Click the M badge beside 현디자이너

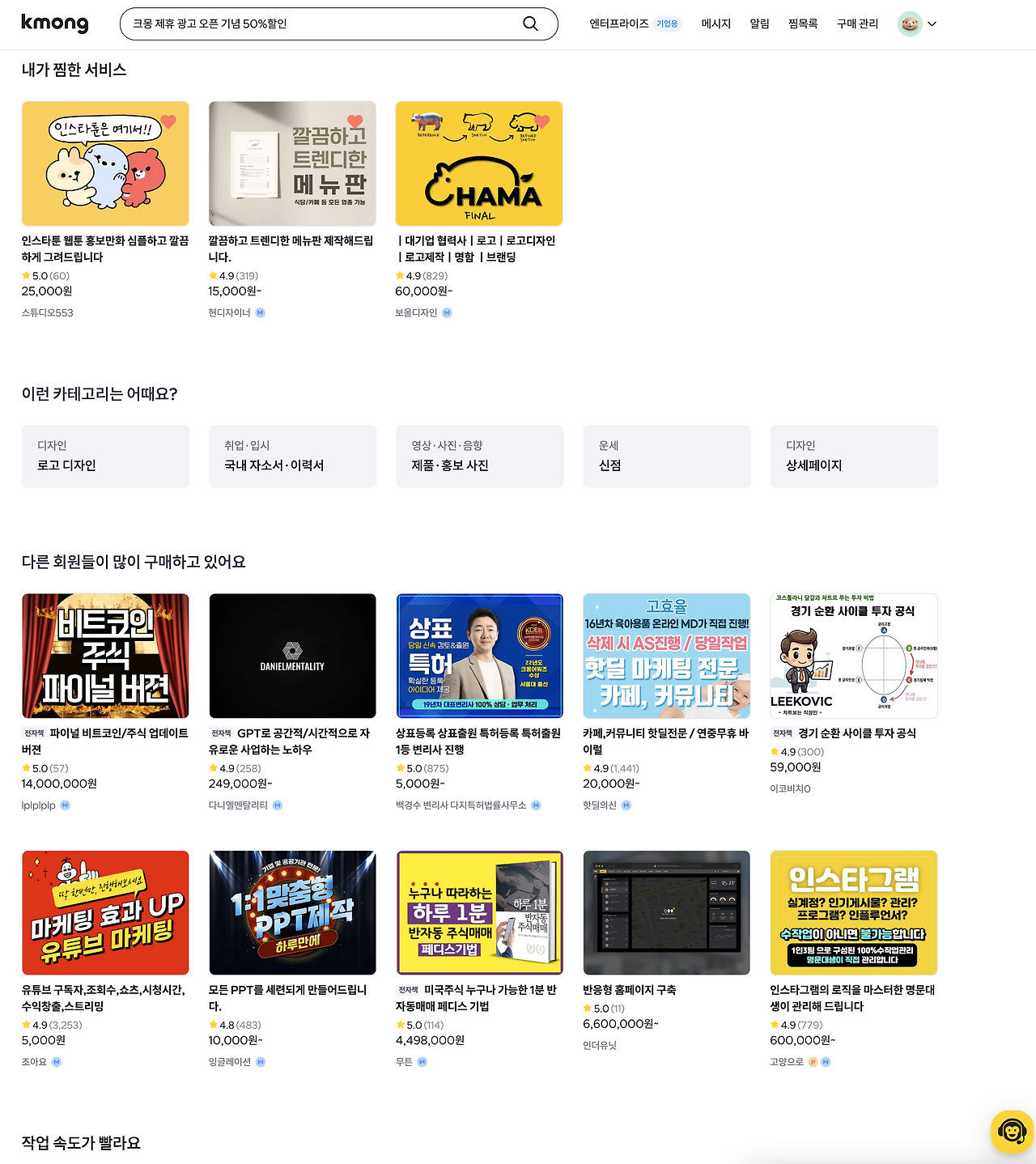260,312
